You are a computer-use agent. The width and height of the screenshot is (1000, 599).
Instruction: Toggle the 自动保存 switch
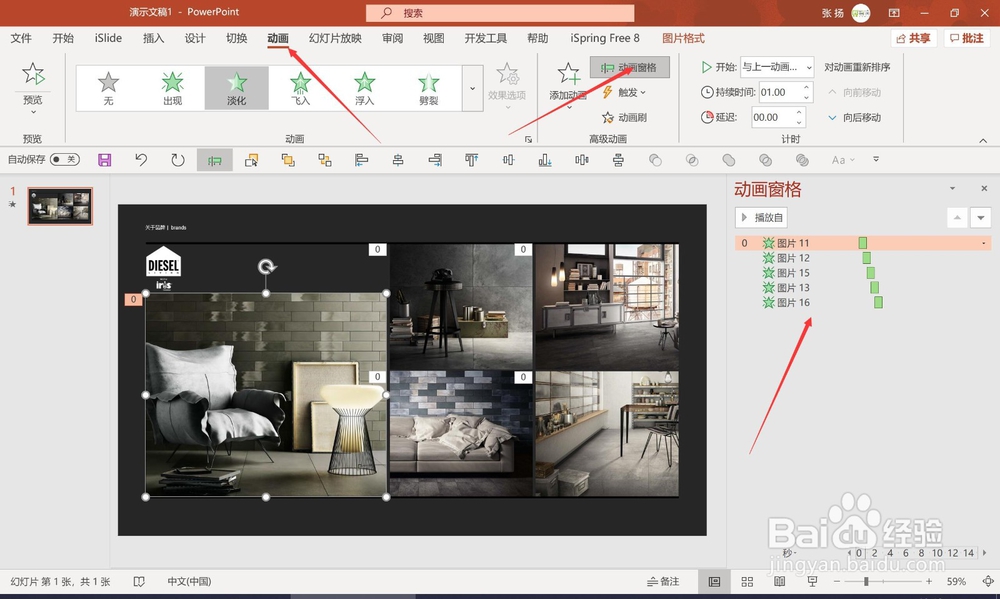64,159
